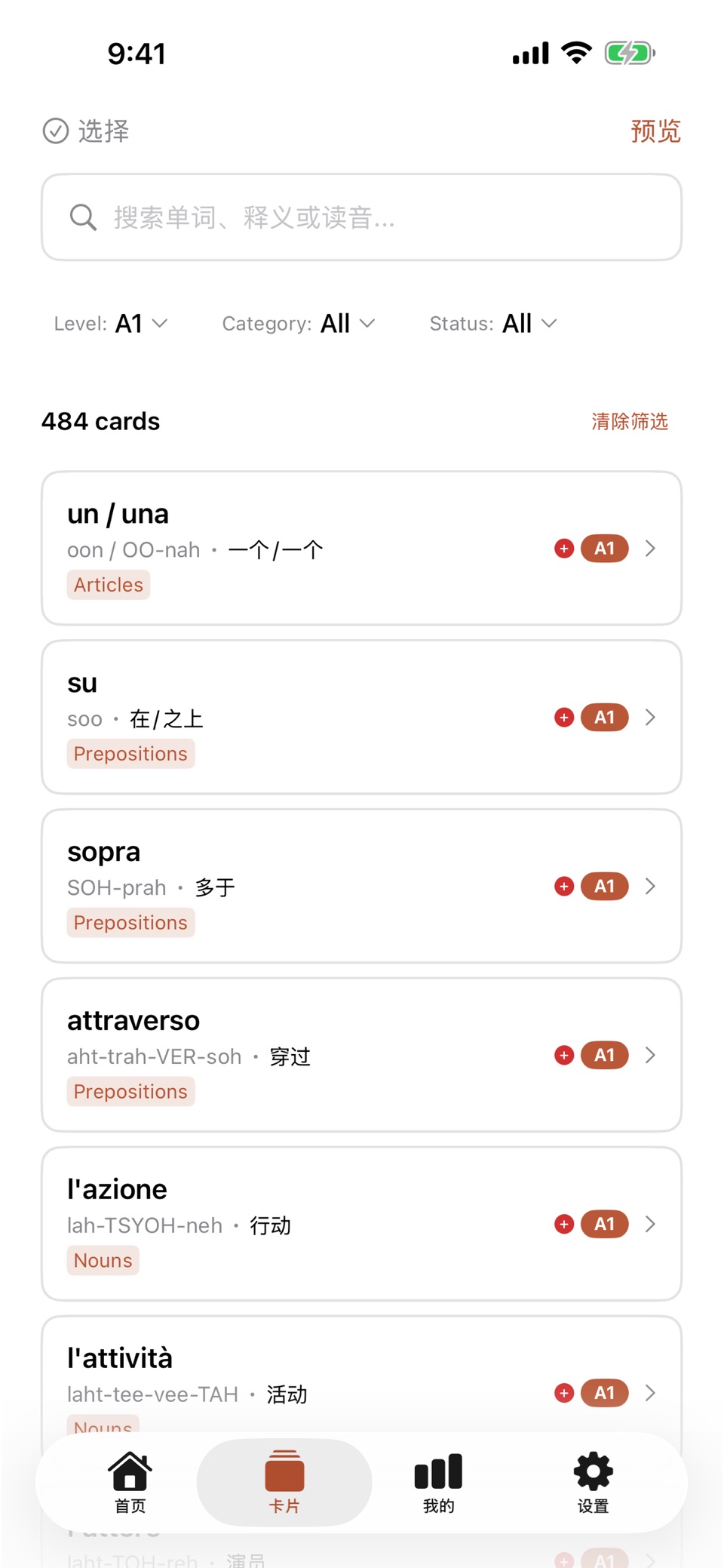Open the Level A1 dropdown
The image size is (724, 1568).
pyautogui.click(x=111, y=324)
